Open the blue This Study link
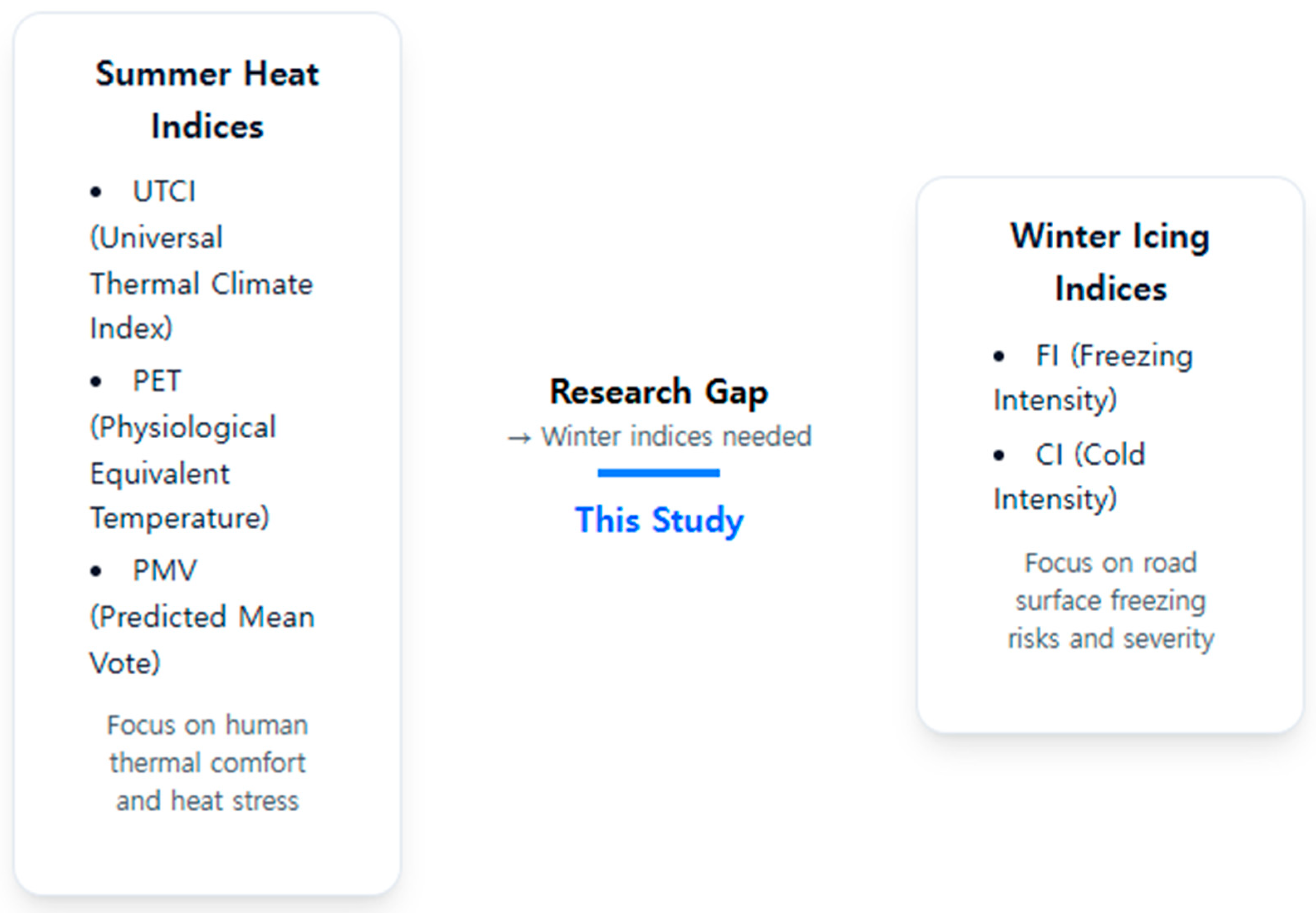 click(x=659, y=520)
